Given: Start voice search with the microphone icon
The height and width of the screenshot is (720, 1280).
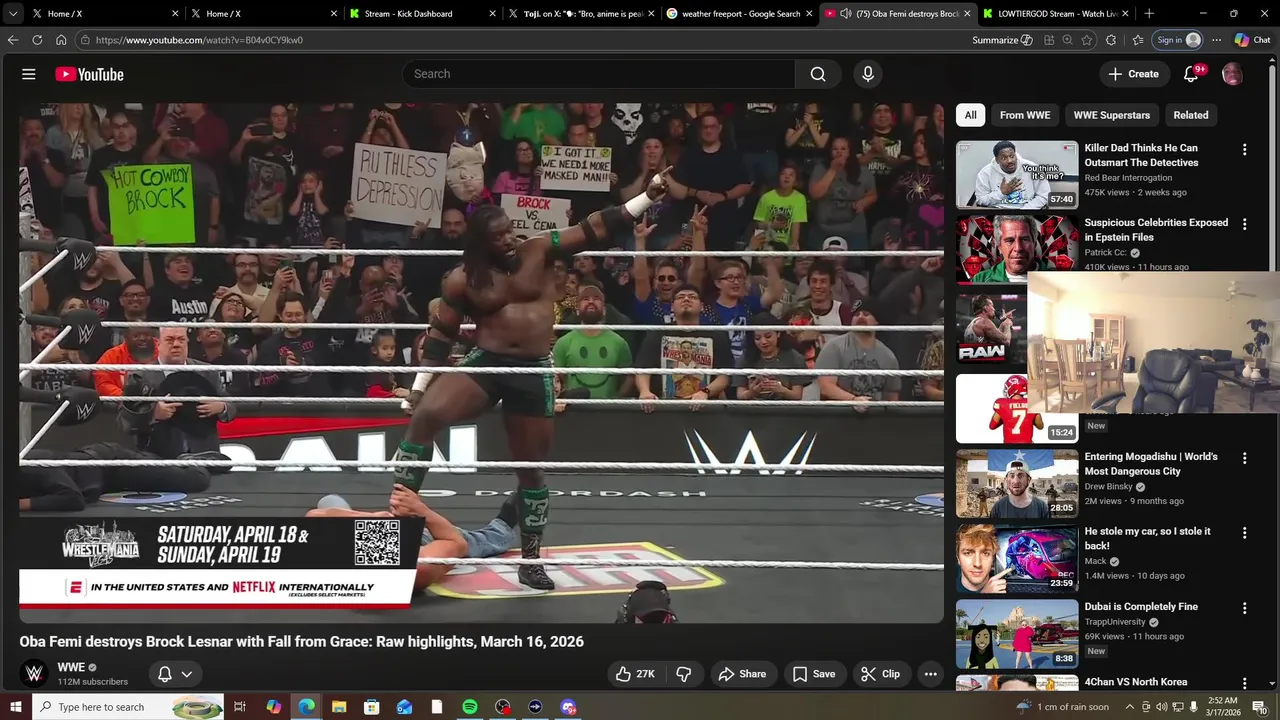Looking at the screenshot, I should pyautogui.click(x=868, y=74).
